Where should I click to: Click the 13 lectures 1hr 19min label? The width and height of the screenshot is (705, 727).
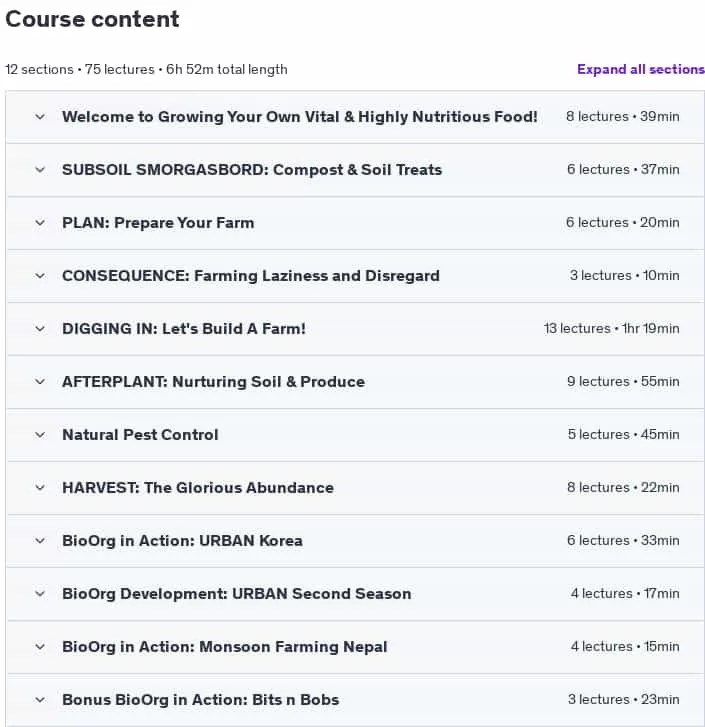coord(611,328)
